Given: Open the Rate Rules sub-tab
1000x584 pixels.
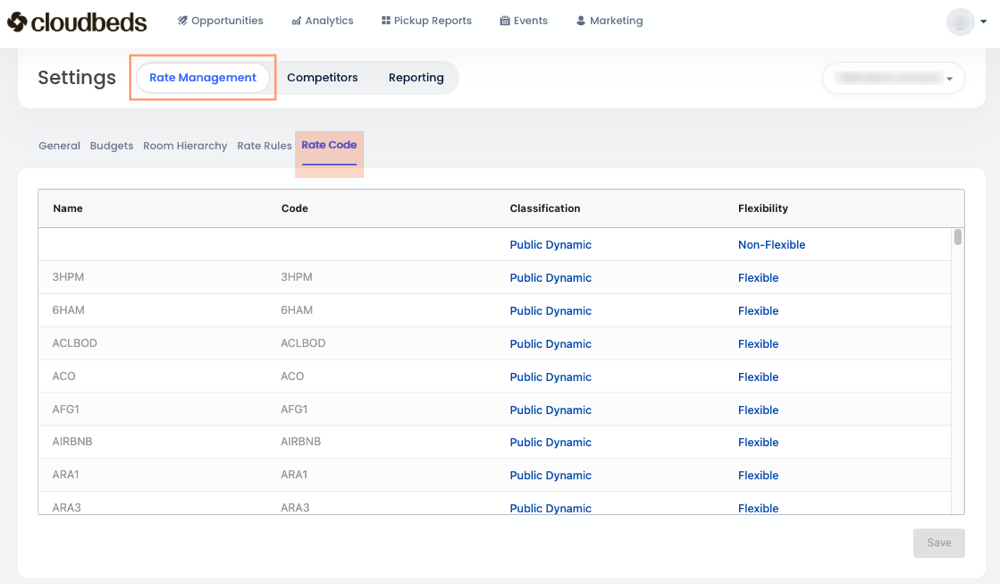Looking at the screenshot, I should click(x=264, y=146).
